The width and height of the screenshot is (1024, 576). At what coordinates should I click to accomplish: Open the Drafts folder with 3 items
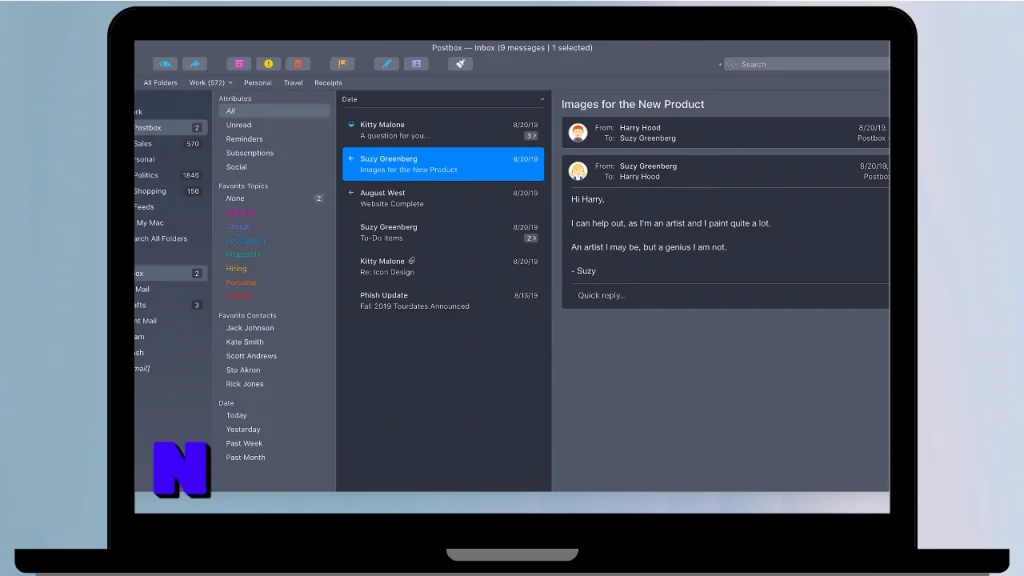[171, 305]
